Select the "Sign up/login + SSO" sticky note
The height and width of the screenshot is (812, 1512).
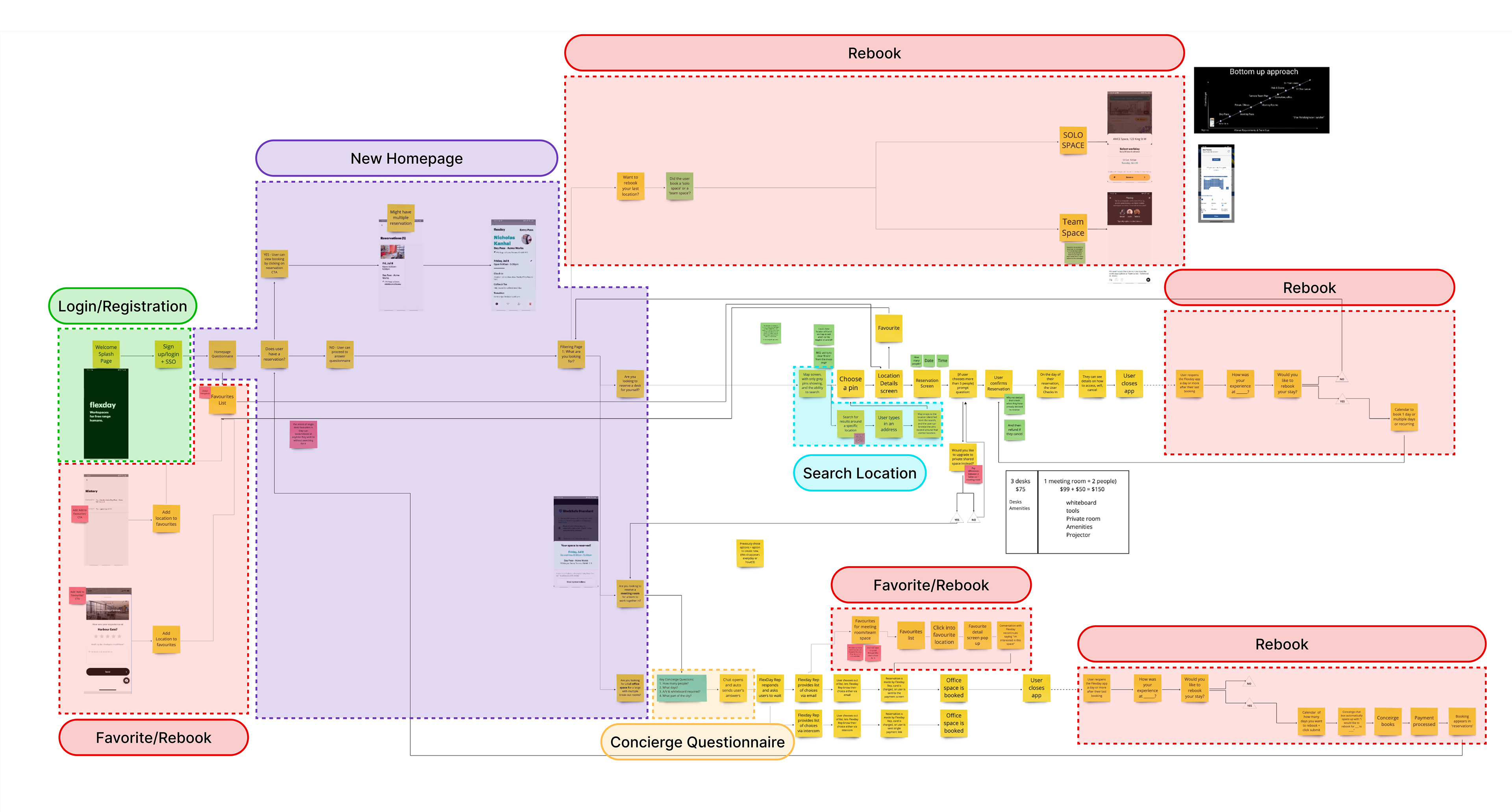[x=168, y=354]
